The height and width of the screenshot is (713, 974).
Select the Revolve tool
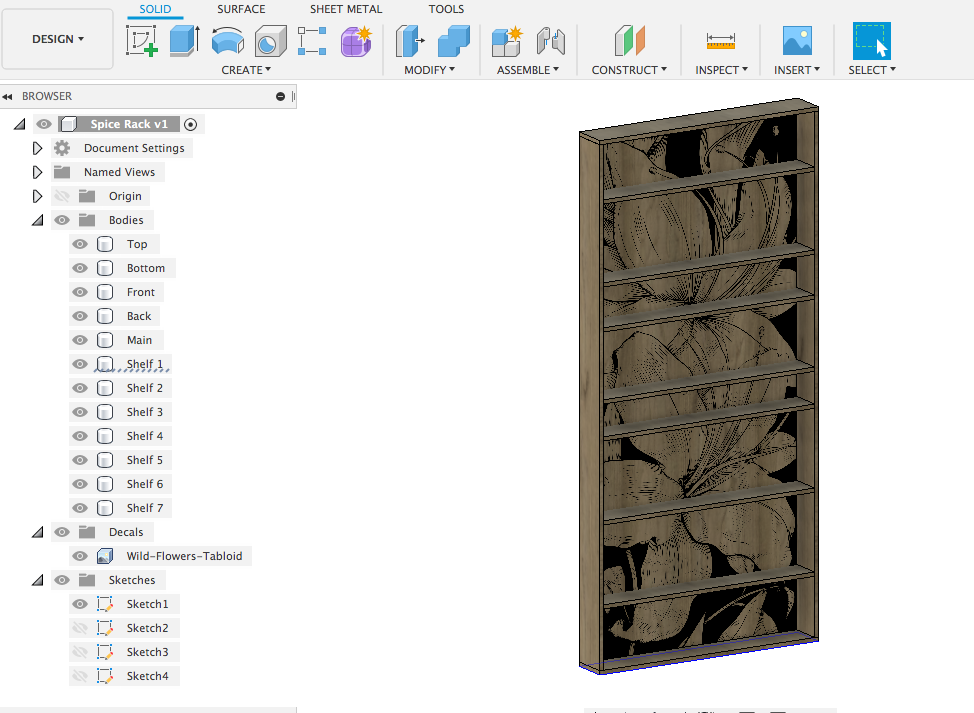coord(227,41)
